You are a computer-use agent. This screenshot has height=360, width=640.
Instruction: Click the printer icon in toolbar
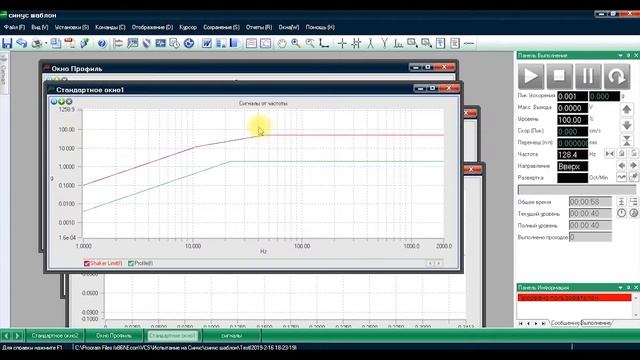click(x=37, y=43)
